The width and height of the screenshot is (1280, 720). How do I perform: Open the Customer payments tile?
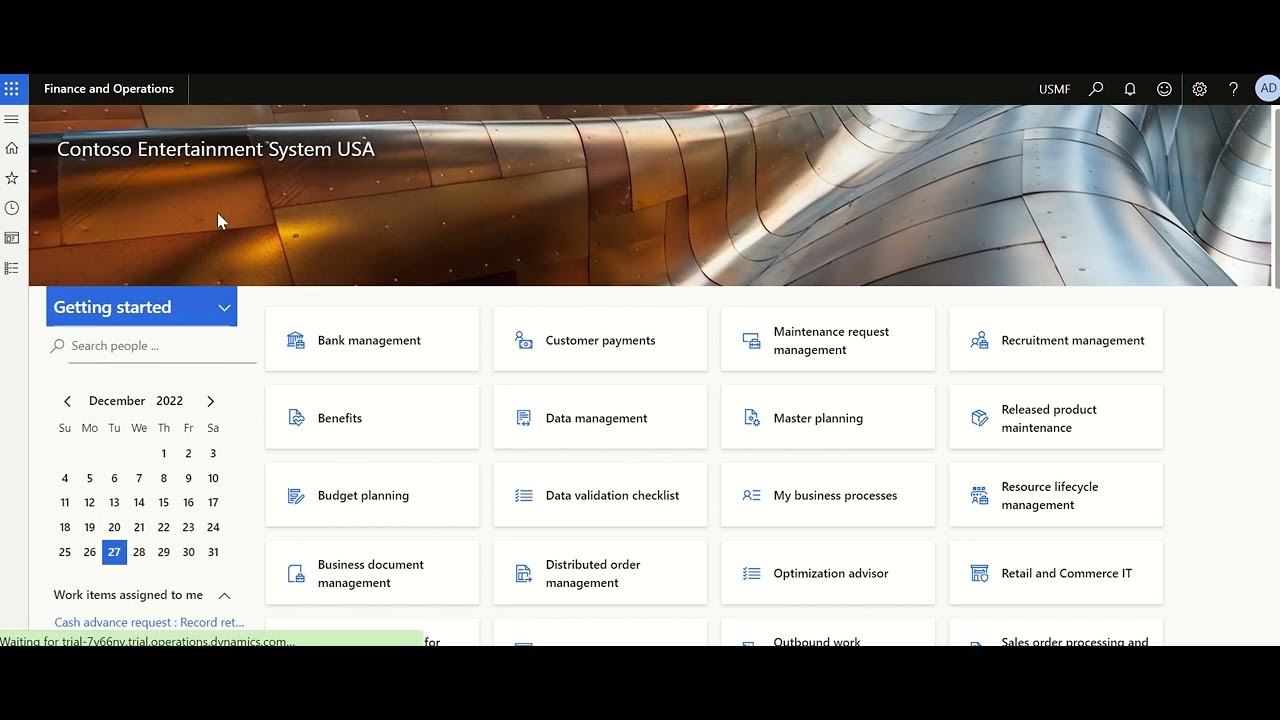(600, 340)
